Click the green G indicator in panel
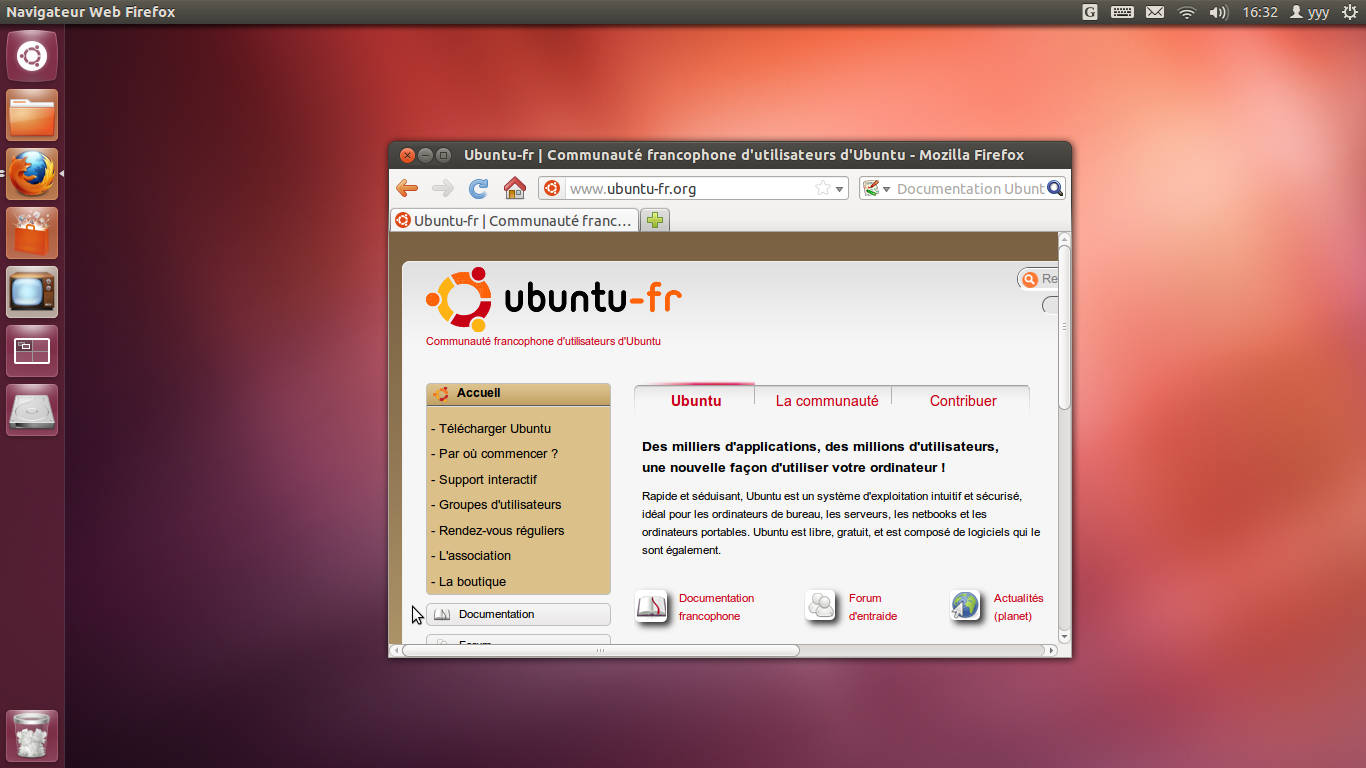Screen dimensions: 1366x768 click(1090, 12)
